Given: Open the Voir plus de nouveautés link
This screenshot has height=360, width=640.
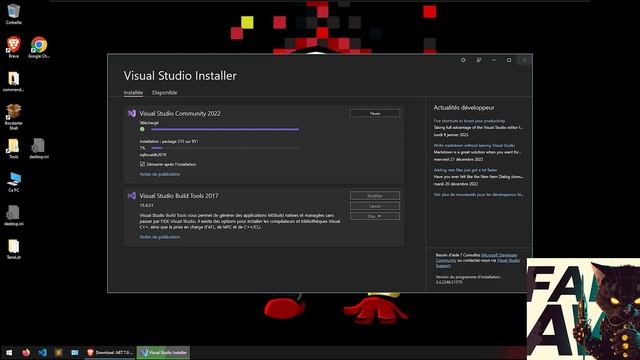Looking at the screenshot, I should [478, 195].
